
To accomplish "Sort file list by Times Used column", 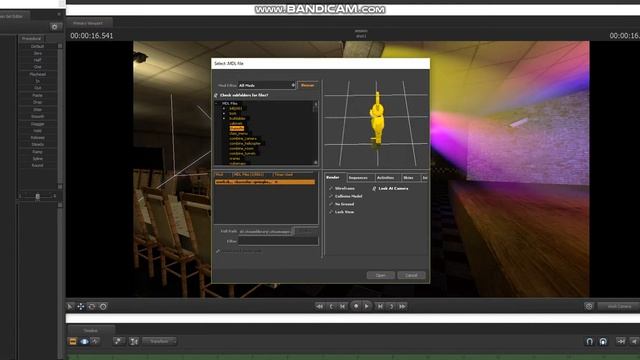I will click(x=283, y=175).
